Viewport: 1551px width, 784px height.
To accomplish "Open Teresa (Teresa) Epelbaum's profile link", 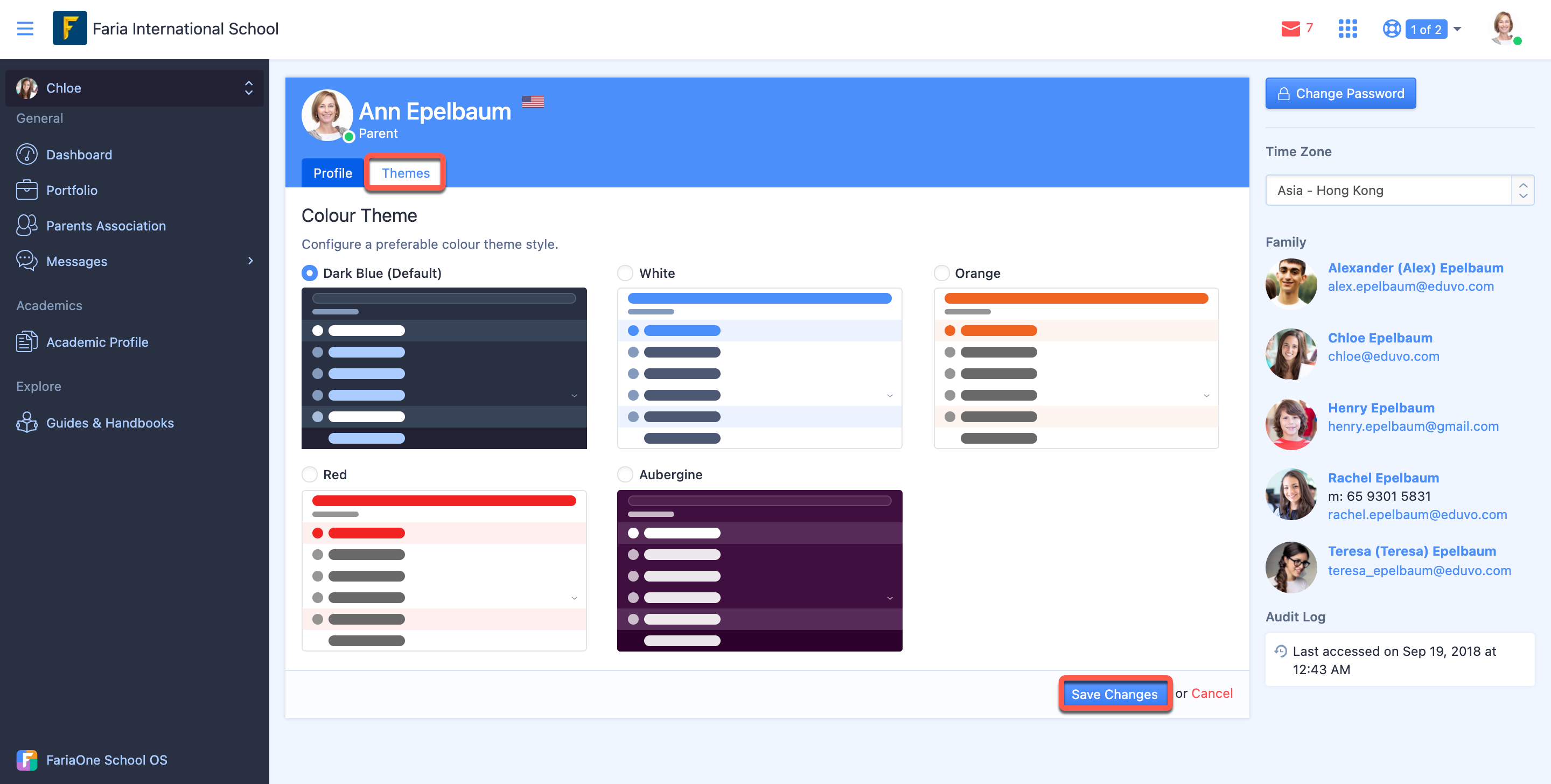I will point(1412,551).
